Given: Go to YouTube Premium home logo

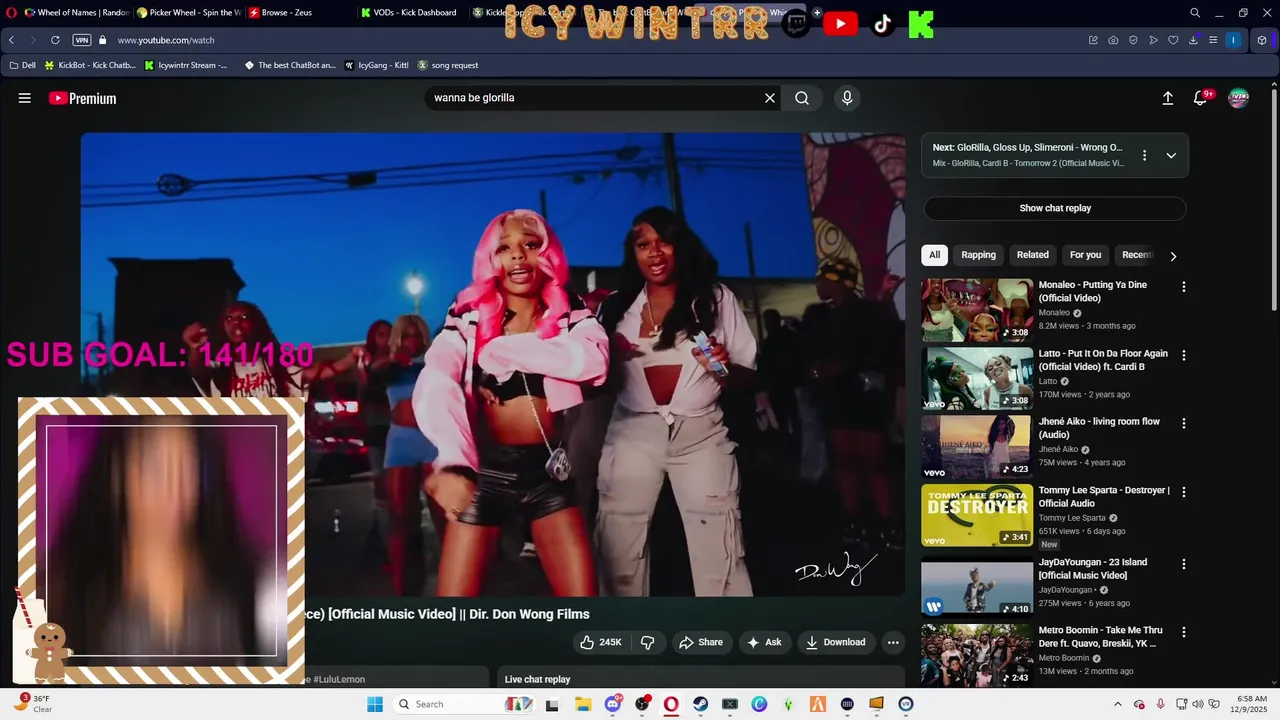Looking at the screenshot, I should pyautogui.click(x=82, y=98).
